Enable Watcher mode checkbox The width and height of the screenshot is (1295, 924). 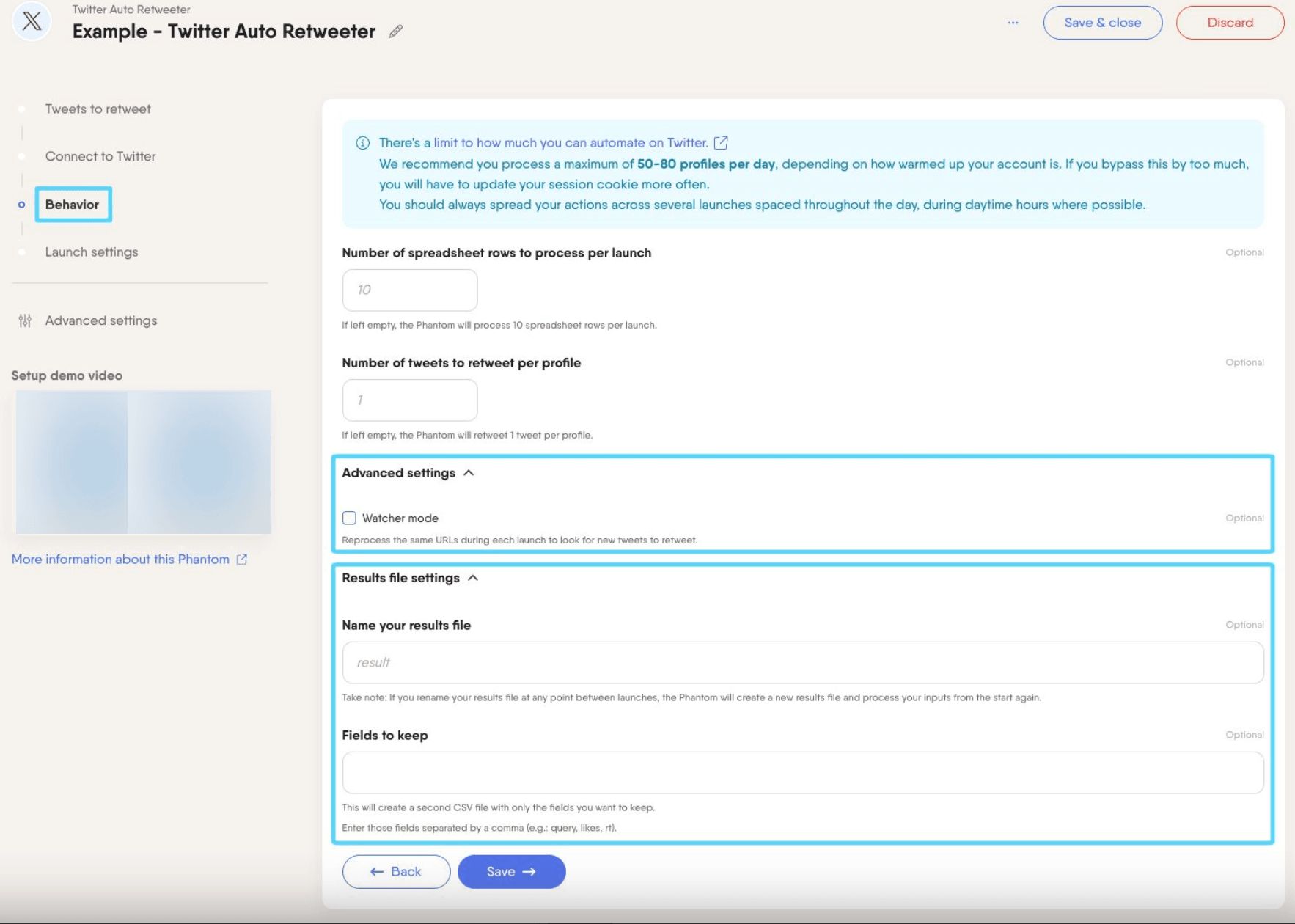pyautogui.click(x=349, y=518)
